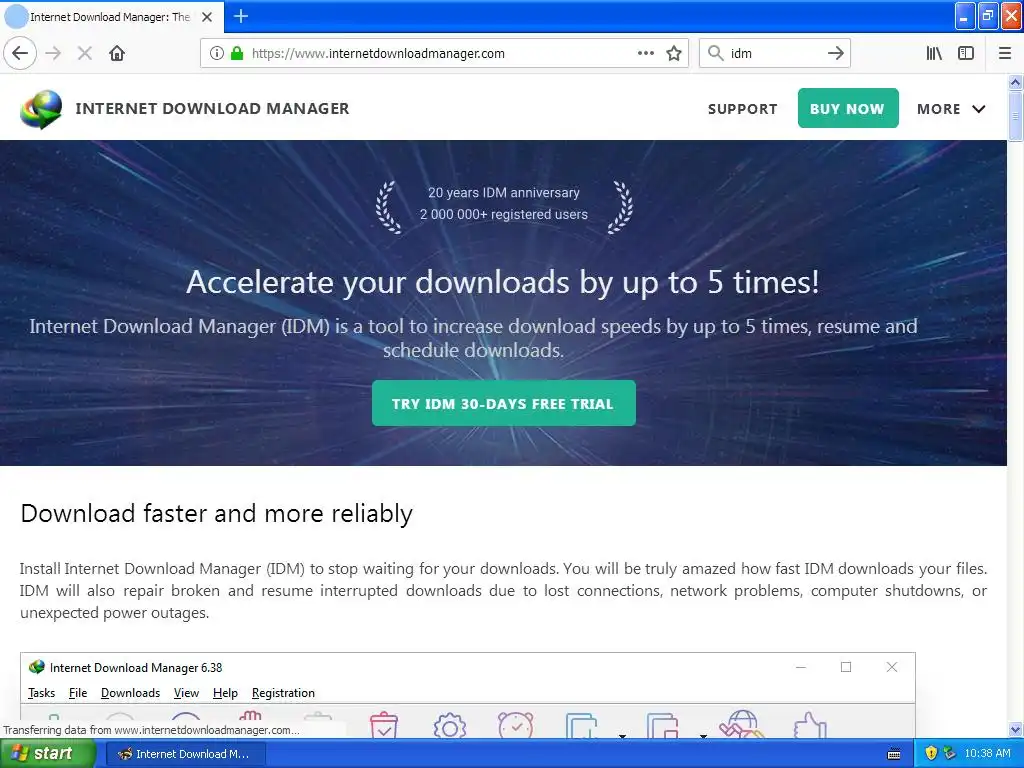Click "Registration" in the IDM 6.38 screenshot
This screenshot has width=1024, height=768.
(283, 693)
